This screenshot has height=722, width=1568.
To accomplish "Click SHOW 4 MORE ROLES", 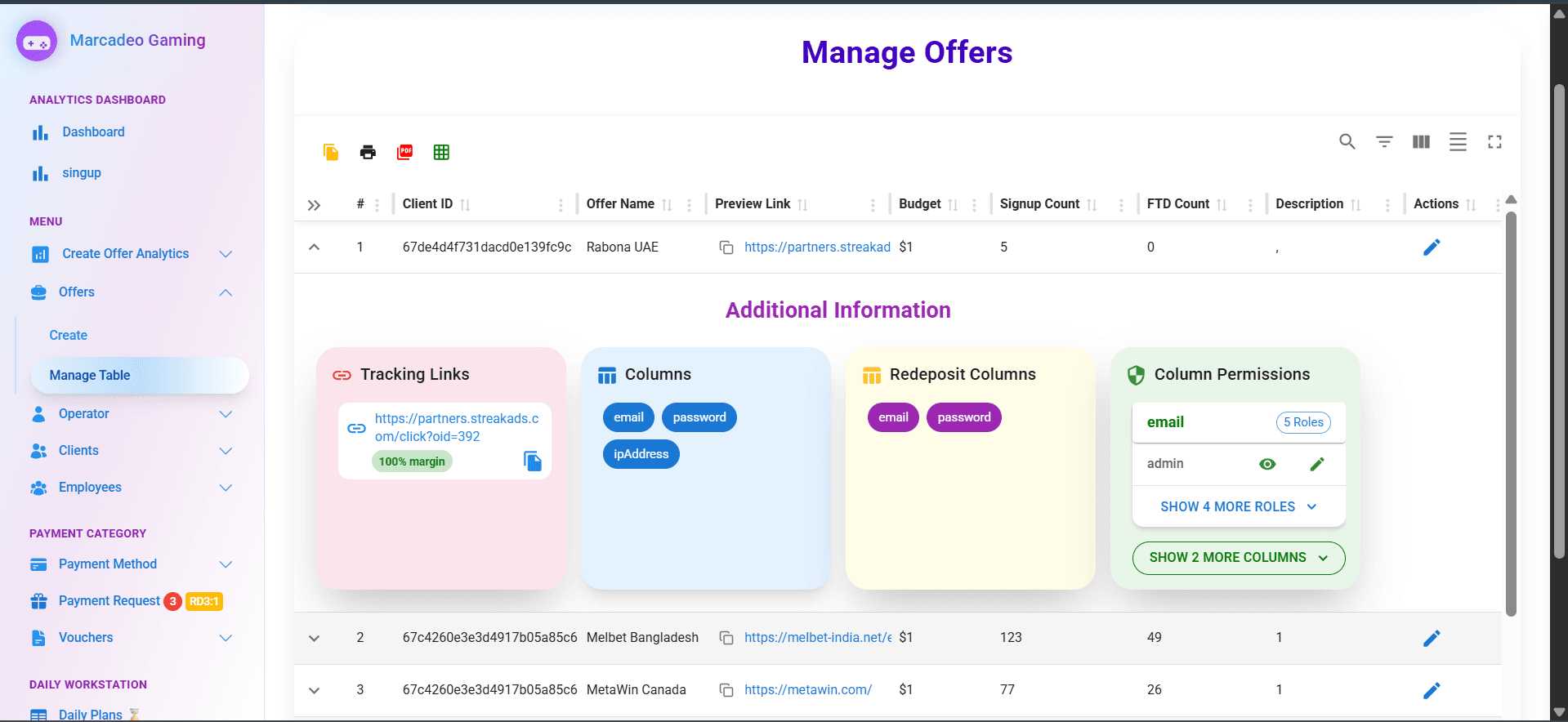I will 1239,506.
